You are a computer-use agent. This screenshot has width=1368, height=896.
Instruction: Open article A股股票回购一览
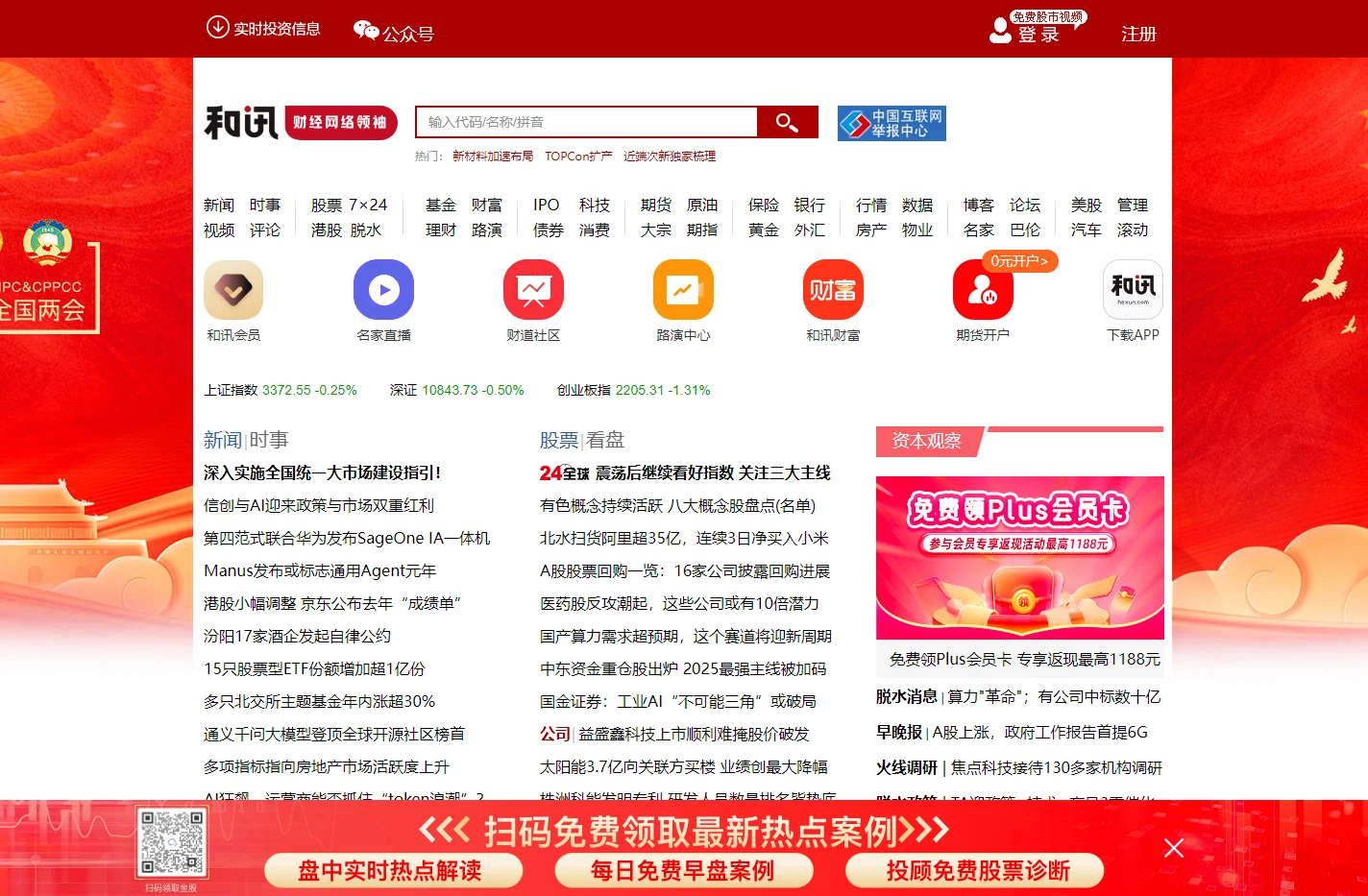coord(685,570)
